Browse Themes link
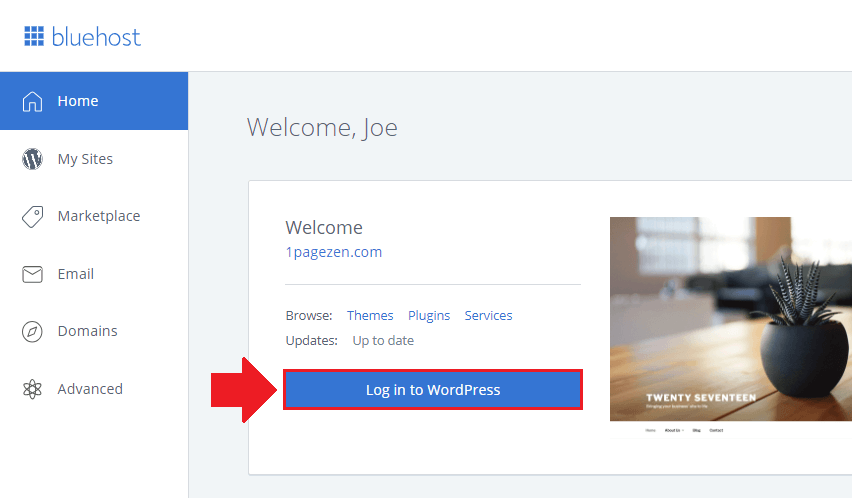The image size is (852, 498). (x=370, y=316)
